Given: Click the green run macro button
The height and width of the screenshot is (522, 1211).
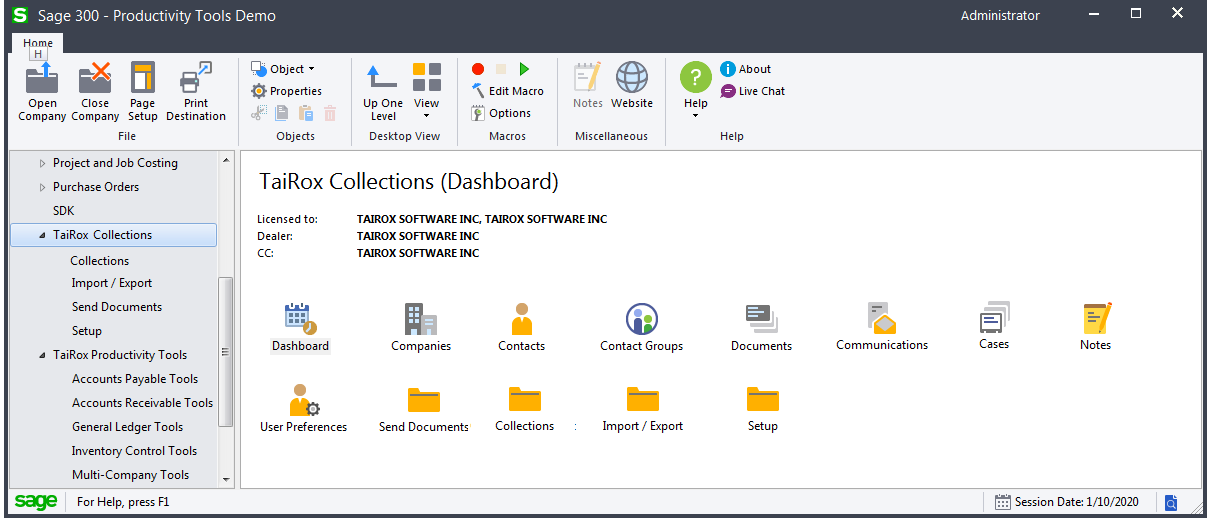Looking at the screenshot, I should pos(524,69).
